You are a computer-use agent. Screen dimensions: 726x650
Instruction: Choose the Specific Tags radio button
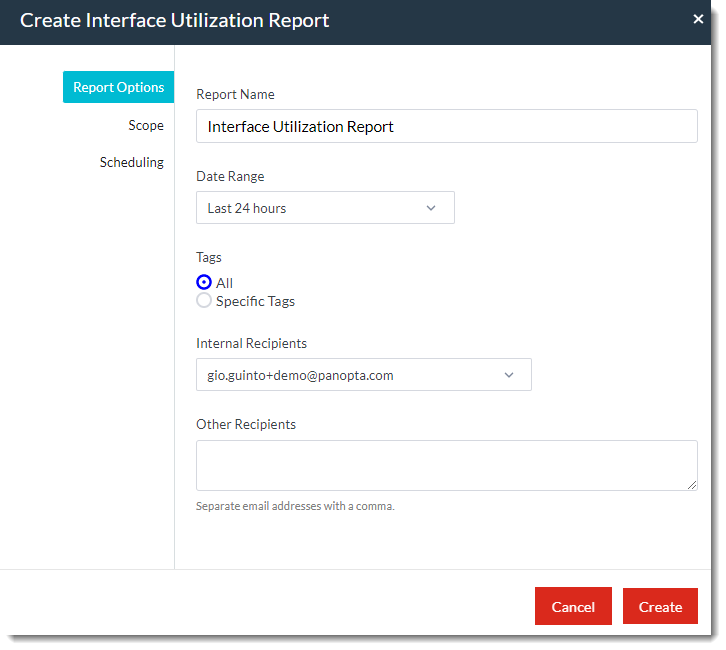click(x=204, y=301)
